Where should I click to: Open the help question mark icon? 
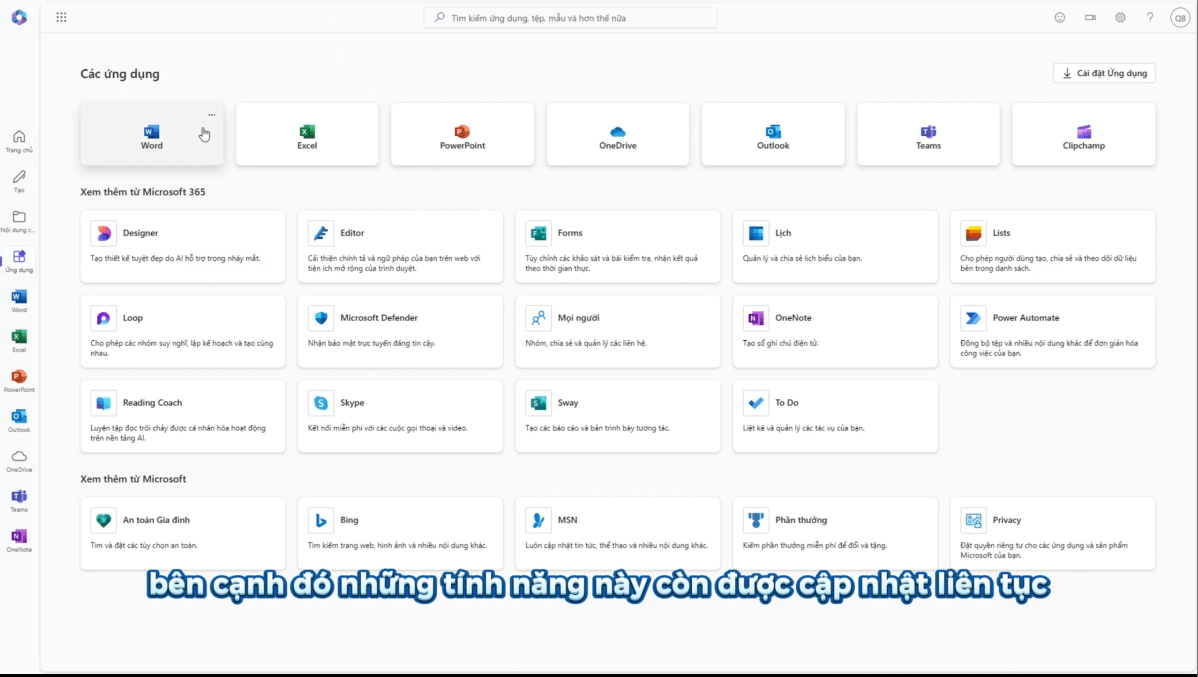pos(1150,18)
